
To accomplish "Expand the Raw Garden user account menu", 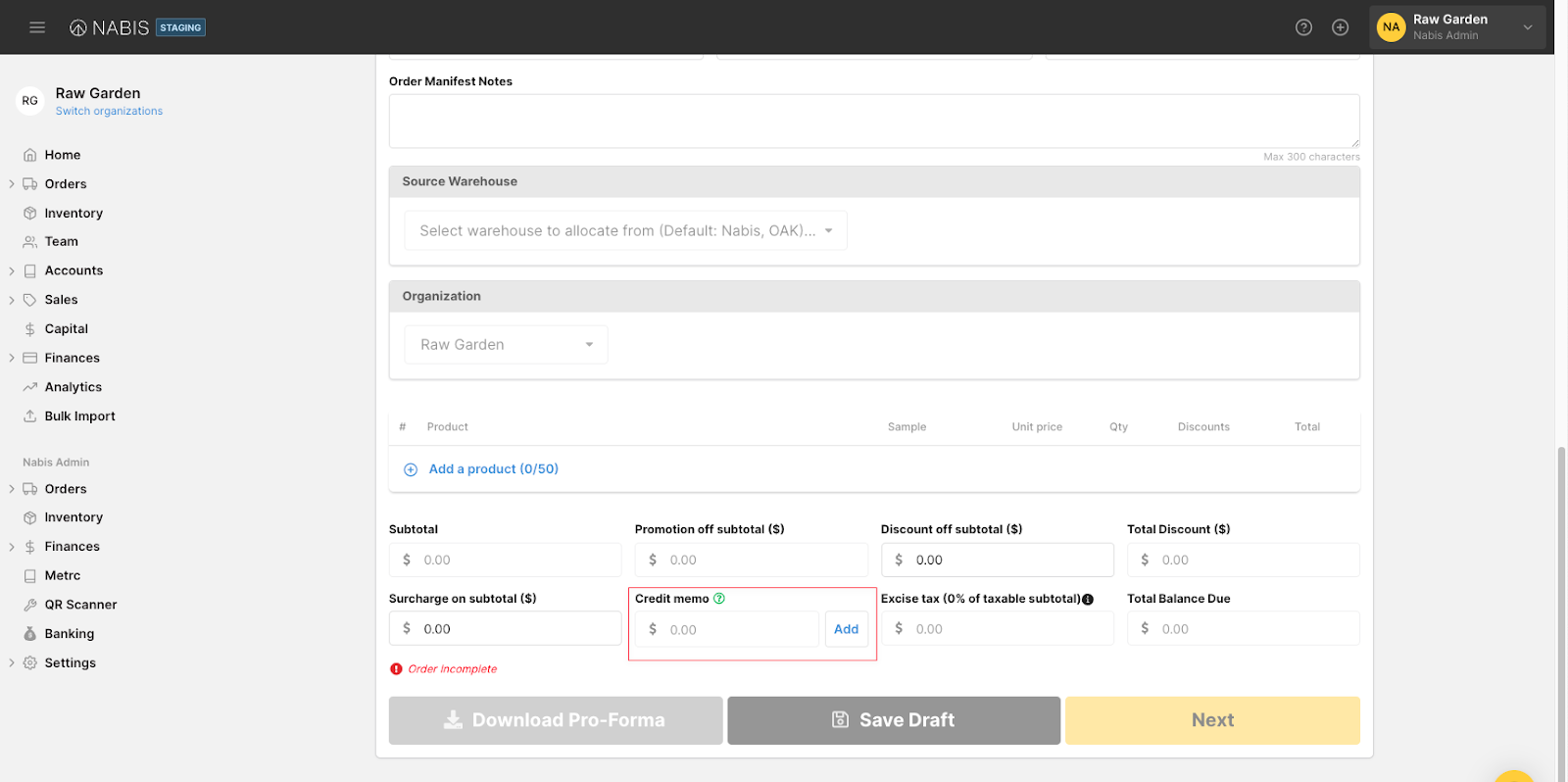I will [x=1457, y=27].
